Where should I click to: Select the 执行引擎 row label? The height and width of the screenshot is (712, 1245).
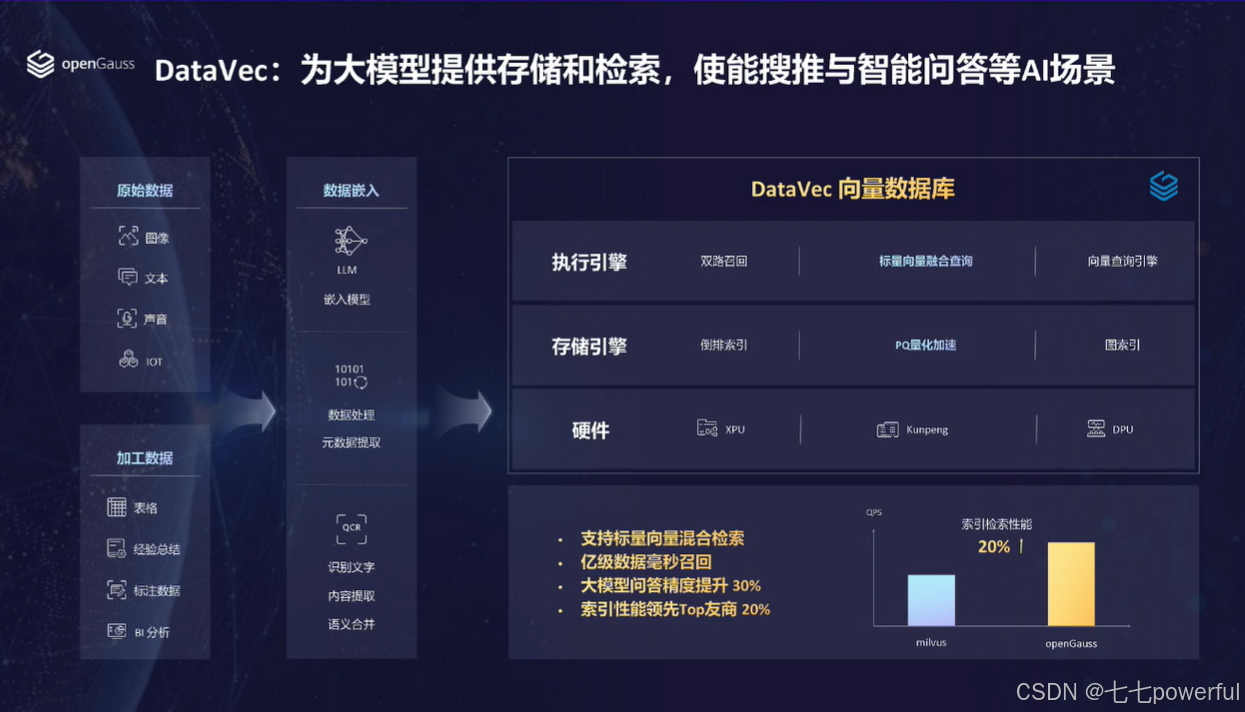coord(590,262)
